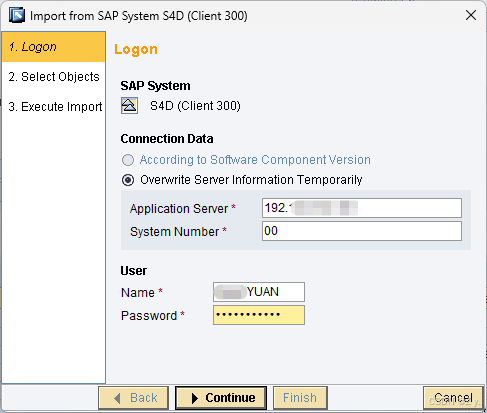Click the Password label
Image resolution: width=487 pixels, height=413 pixels.
coord(149,316)
